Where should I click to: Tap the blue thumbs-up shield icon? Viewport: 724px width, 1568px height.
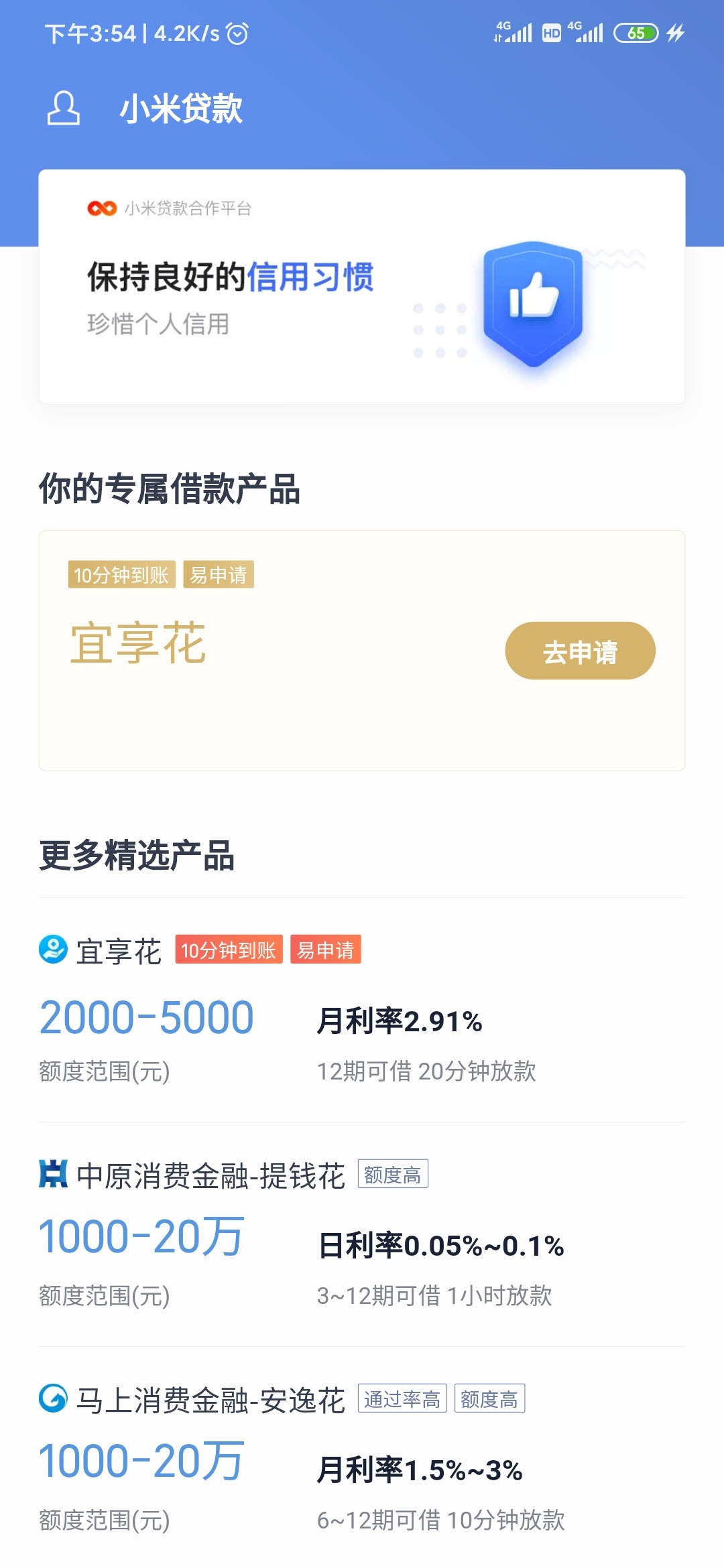click(x=534, y=304)
